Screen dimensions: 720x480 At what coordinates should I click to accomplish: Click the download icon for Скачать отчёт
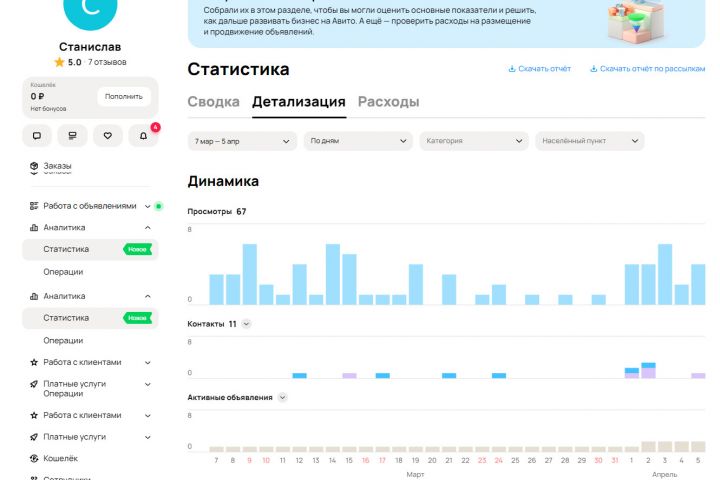point(512,69)
